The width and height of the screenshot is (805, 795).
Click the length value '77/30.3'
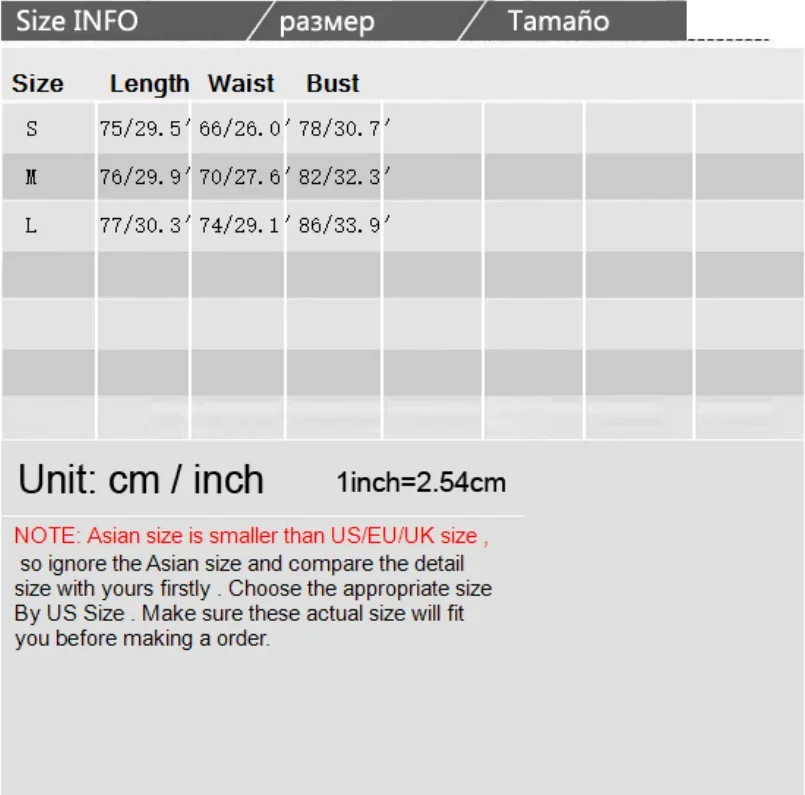pyautogui.click(x=145, y=225)
